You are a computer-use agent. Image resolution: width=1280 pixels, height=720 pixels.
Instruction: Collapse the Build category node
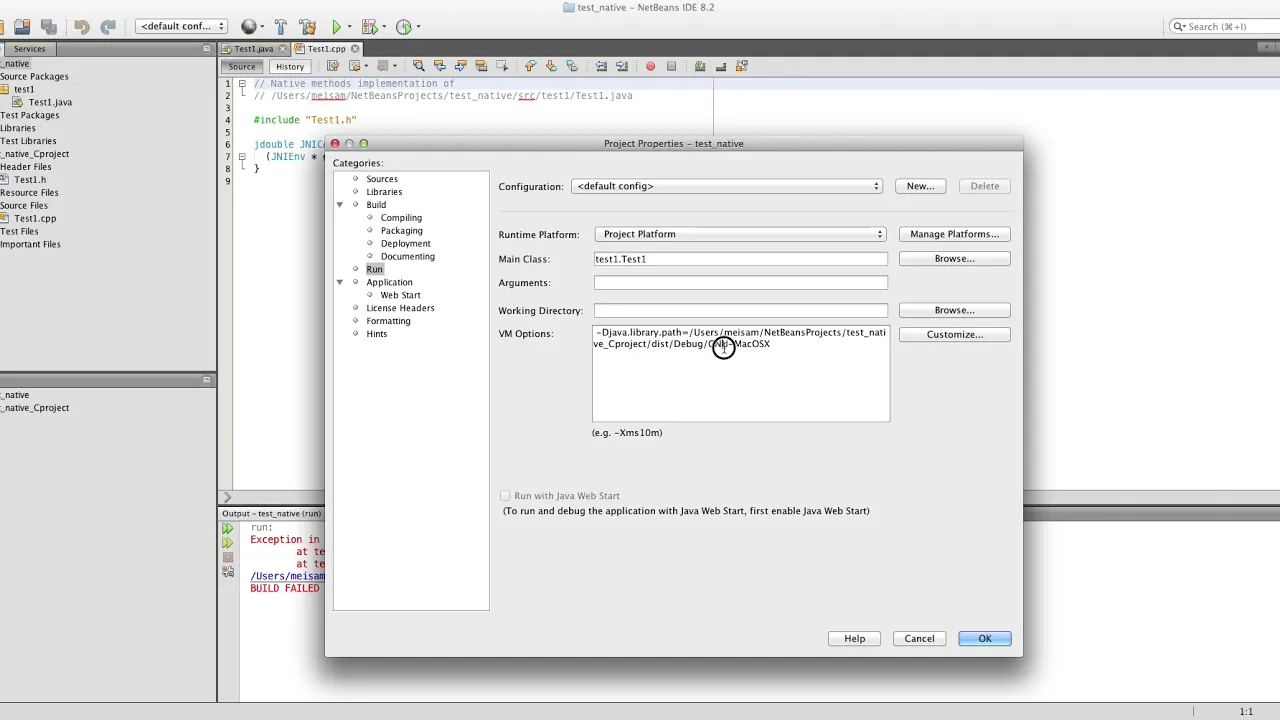pos(340,205)
